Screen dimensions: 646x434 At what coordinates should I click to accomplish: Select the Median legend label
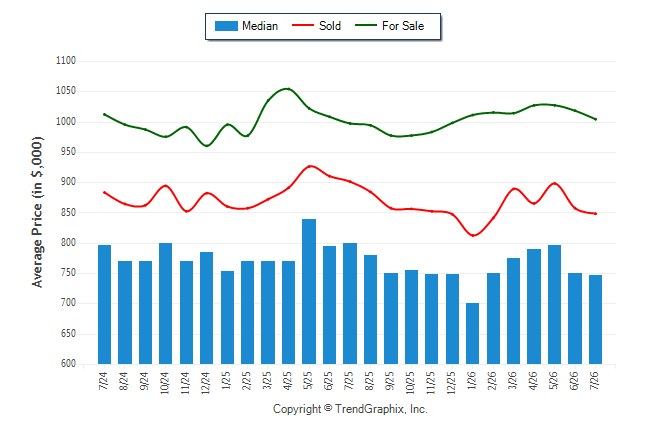point(260,26)
